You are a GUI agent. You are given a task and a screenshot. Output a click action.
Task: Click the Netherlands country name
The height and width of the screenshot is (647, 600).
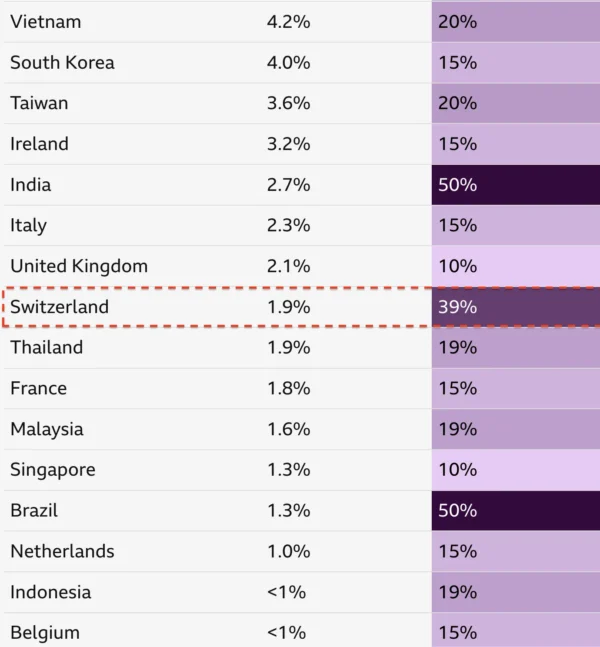tap(62, 551)
